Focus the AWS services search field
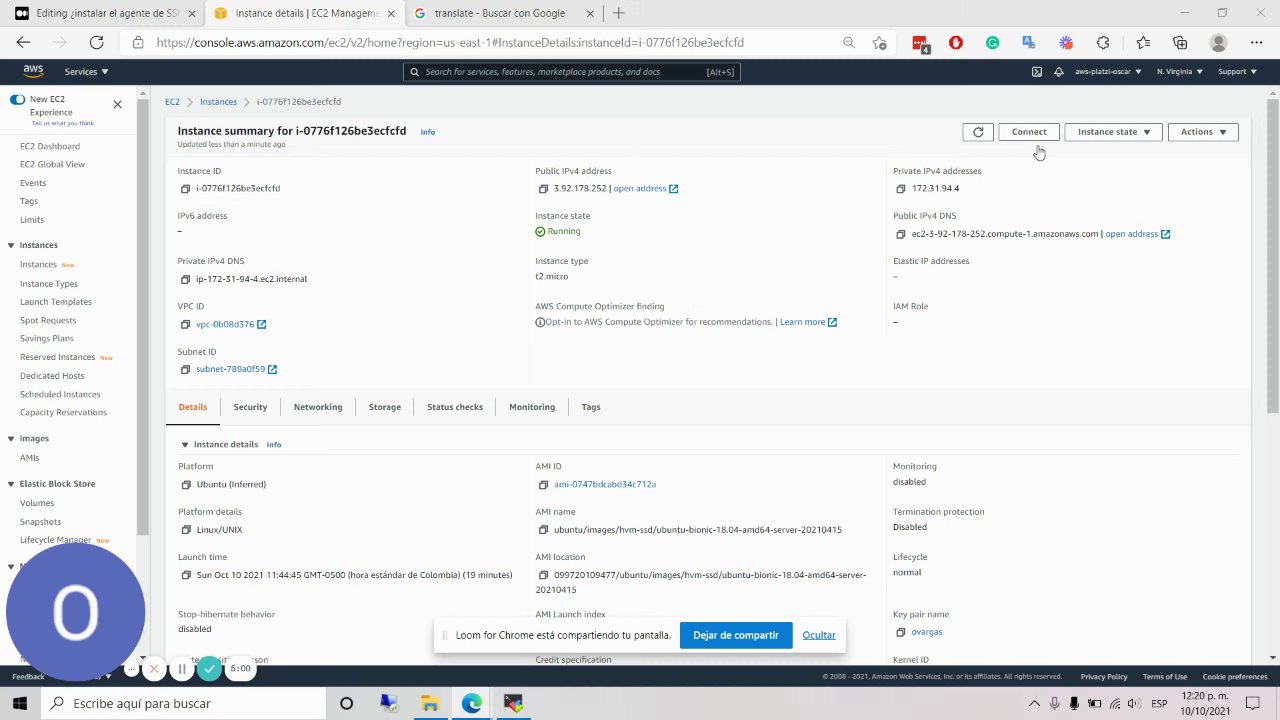Viewport: 1280px width, 720px height. coord(572,72)
